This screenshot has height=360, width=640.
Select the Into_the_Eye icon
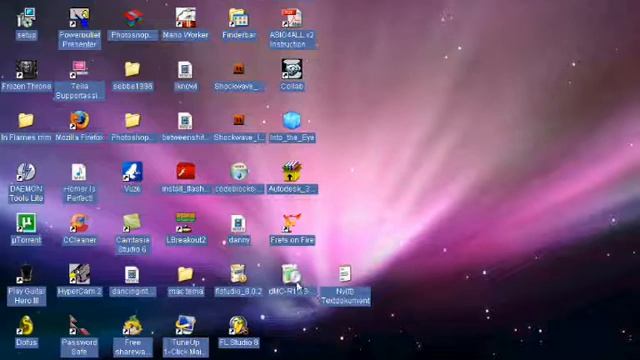pos(292,121)
